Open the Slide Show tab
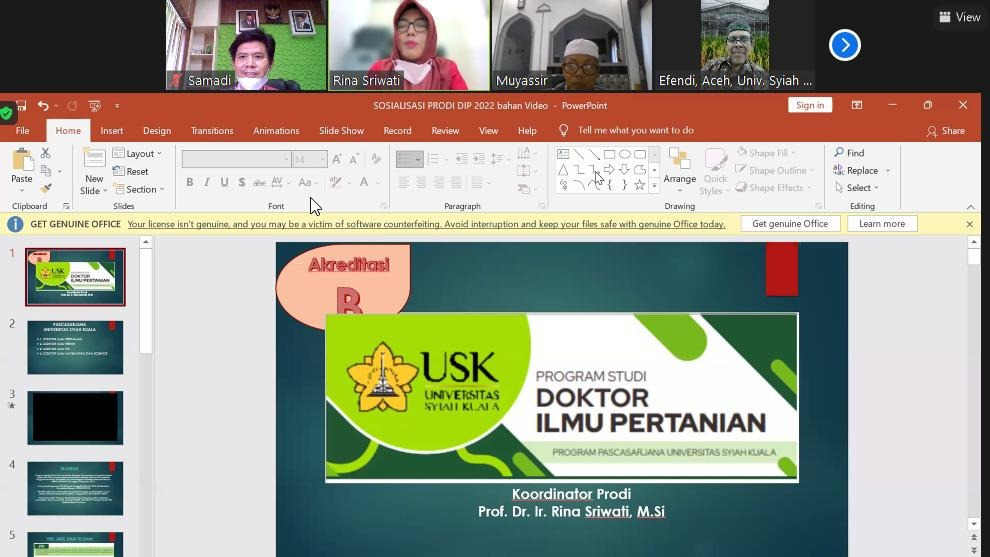This screenshot has height=557, width=990. (x=341, y=131)
